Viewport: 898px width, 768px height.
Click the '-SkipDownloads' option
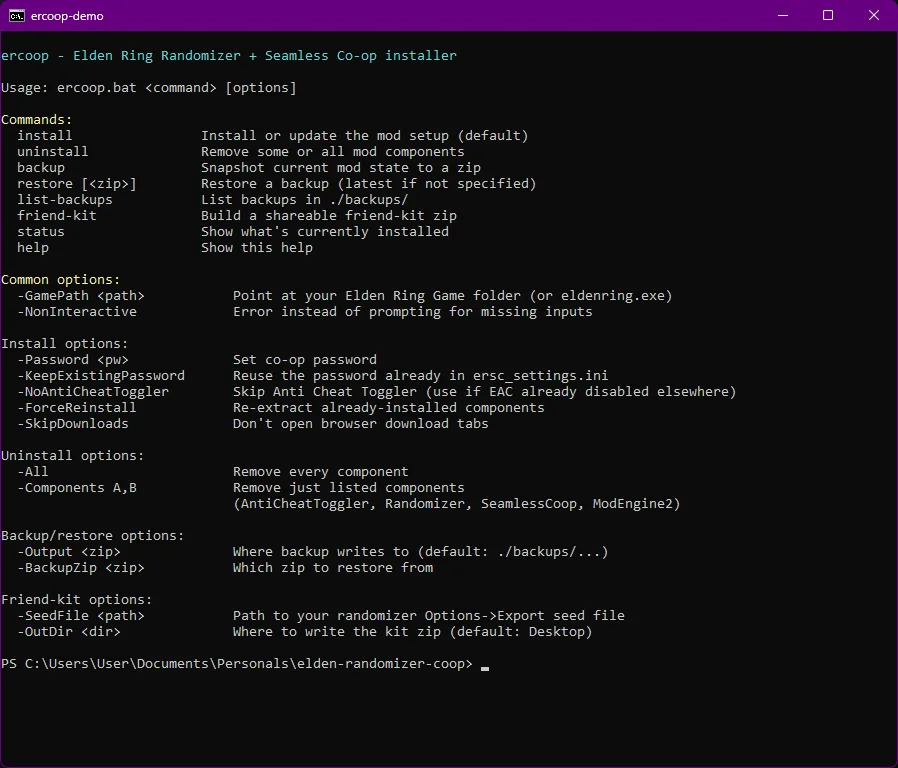(x=73, y=424)
